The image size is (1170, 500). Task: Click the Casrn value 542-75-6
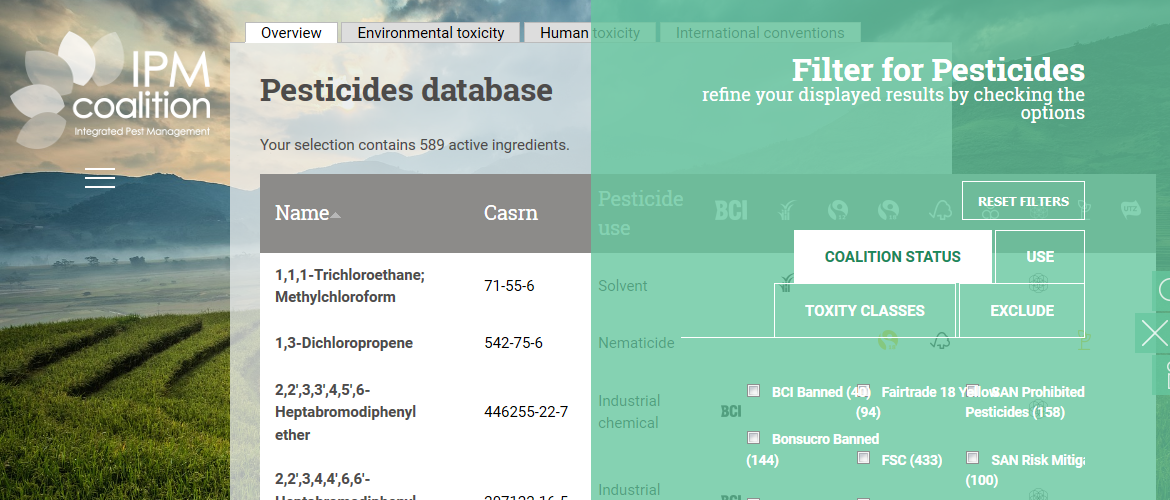point(513,343)
